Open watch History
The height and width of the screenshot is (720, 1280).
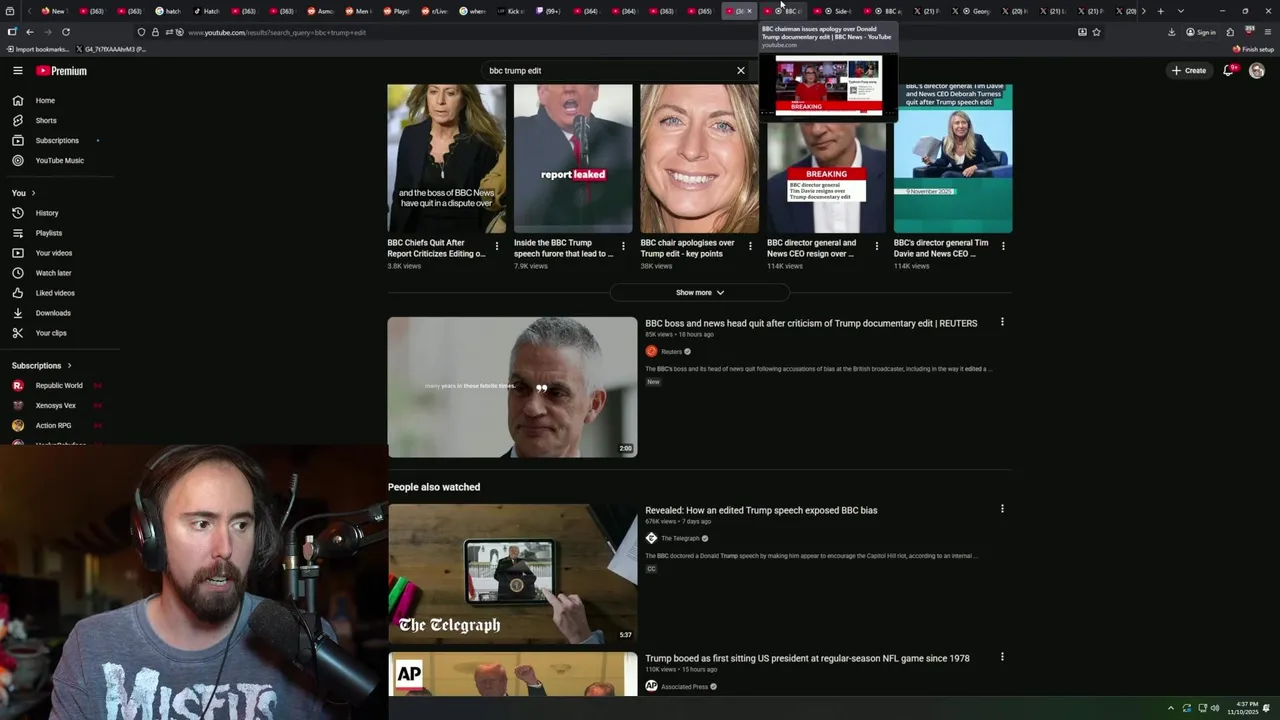click(x=47, y=213)
